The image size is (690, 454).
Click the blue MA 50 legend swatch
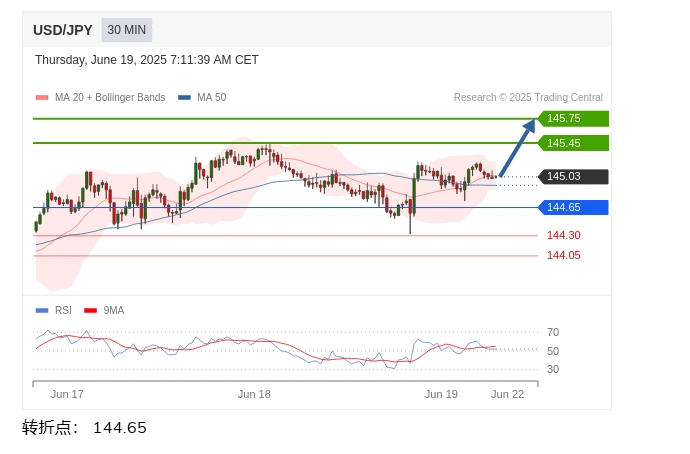(x=184, y=98)
